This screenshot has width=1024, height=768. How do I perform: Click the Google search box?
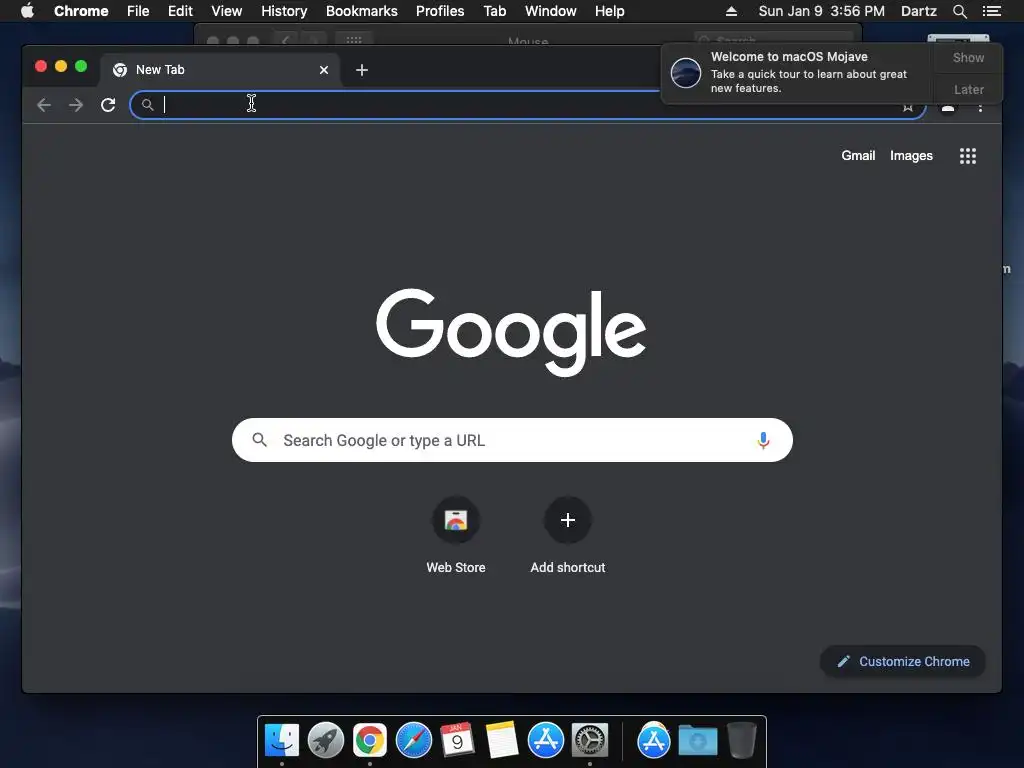(512, 440)
